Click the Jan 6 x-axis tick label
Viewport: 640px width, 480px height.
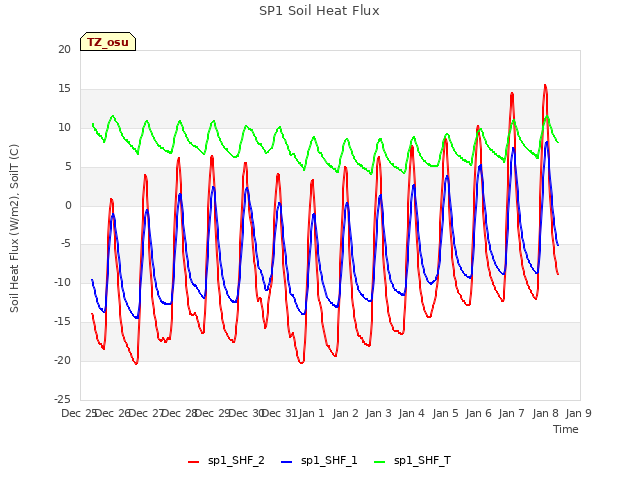point(478,413)
